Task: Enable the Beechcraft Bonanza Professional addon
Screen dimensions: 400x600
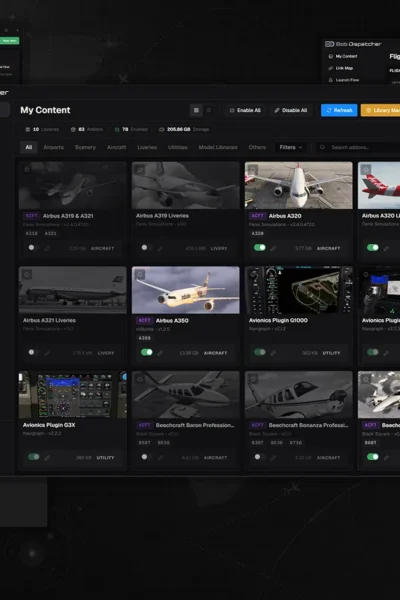Action: (x=260, y=457)
